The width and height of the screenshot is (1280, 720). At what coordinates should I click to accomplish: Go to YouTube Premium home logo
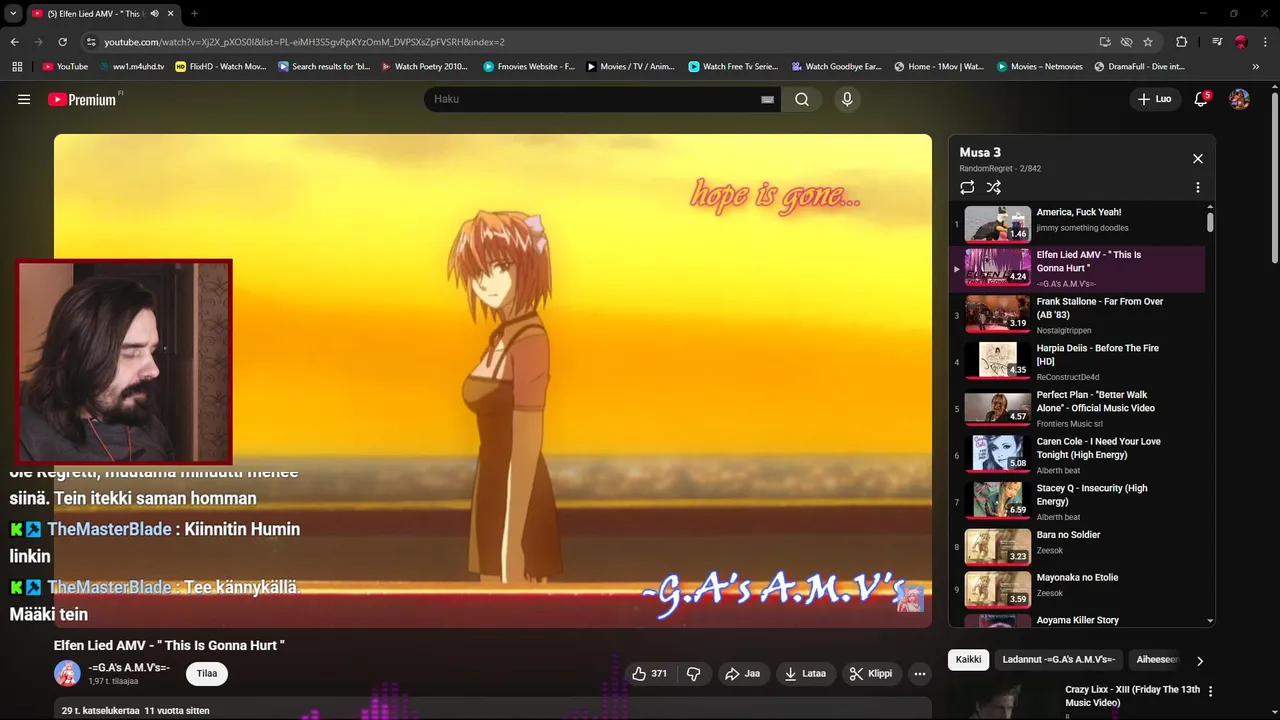(82, 99)
